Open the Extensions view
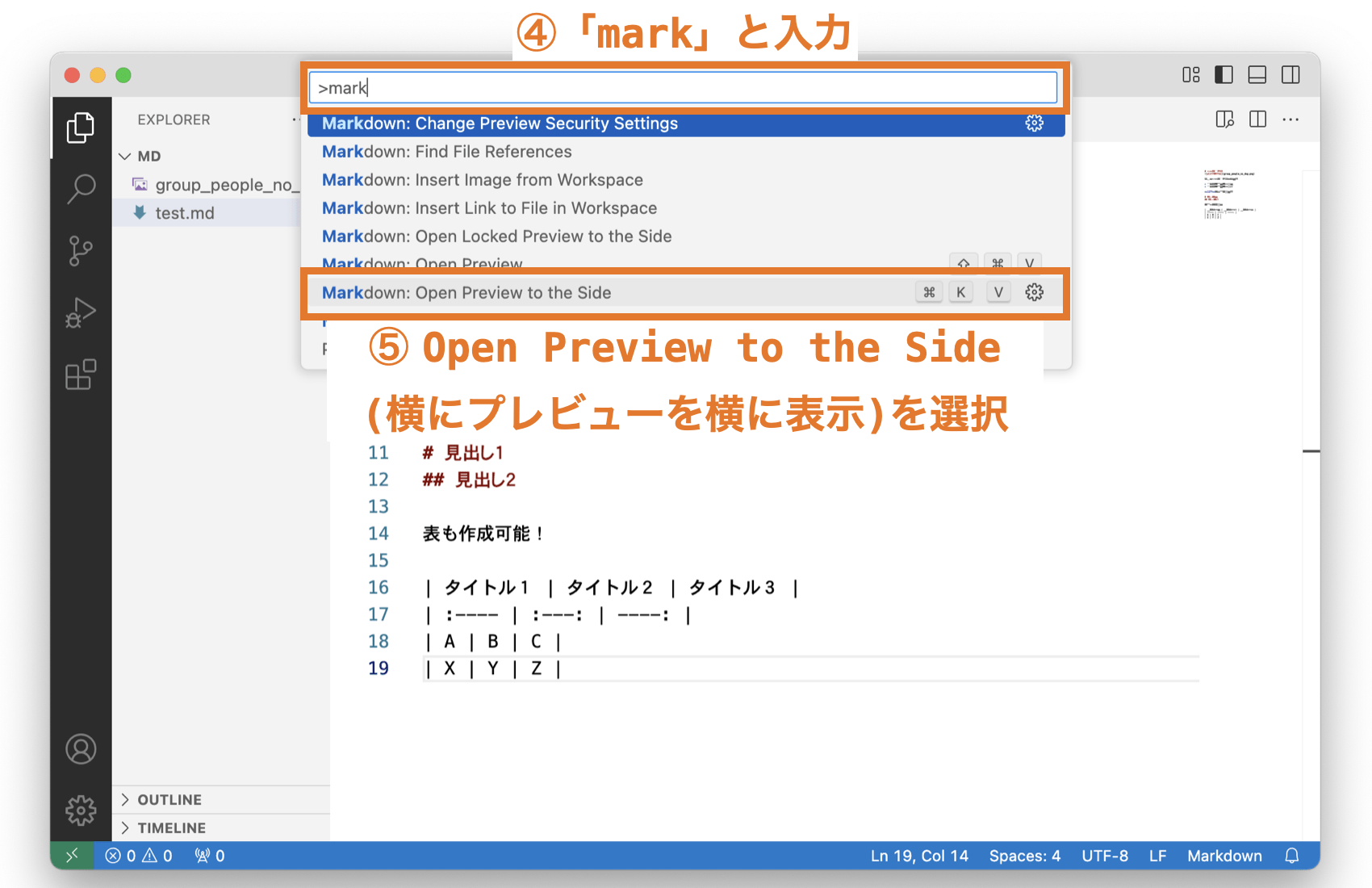This screenshot has height=888, width=1372. (81, 375)
